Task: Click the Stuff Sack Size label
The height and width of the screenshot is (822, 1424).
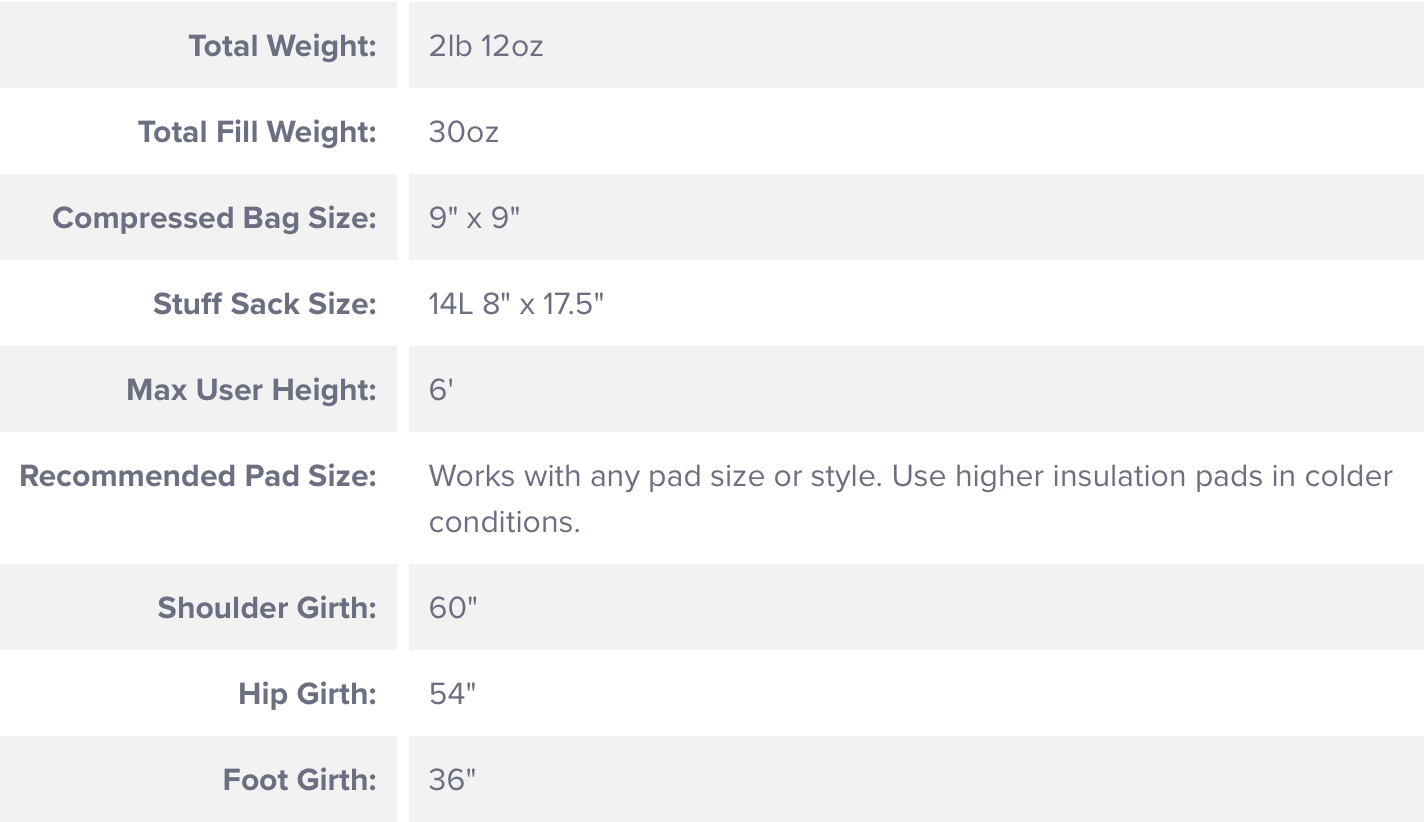Action: click(264, 304)
